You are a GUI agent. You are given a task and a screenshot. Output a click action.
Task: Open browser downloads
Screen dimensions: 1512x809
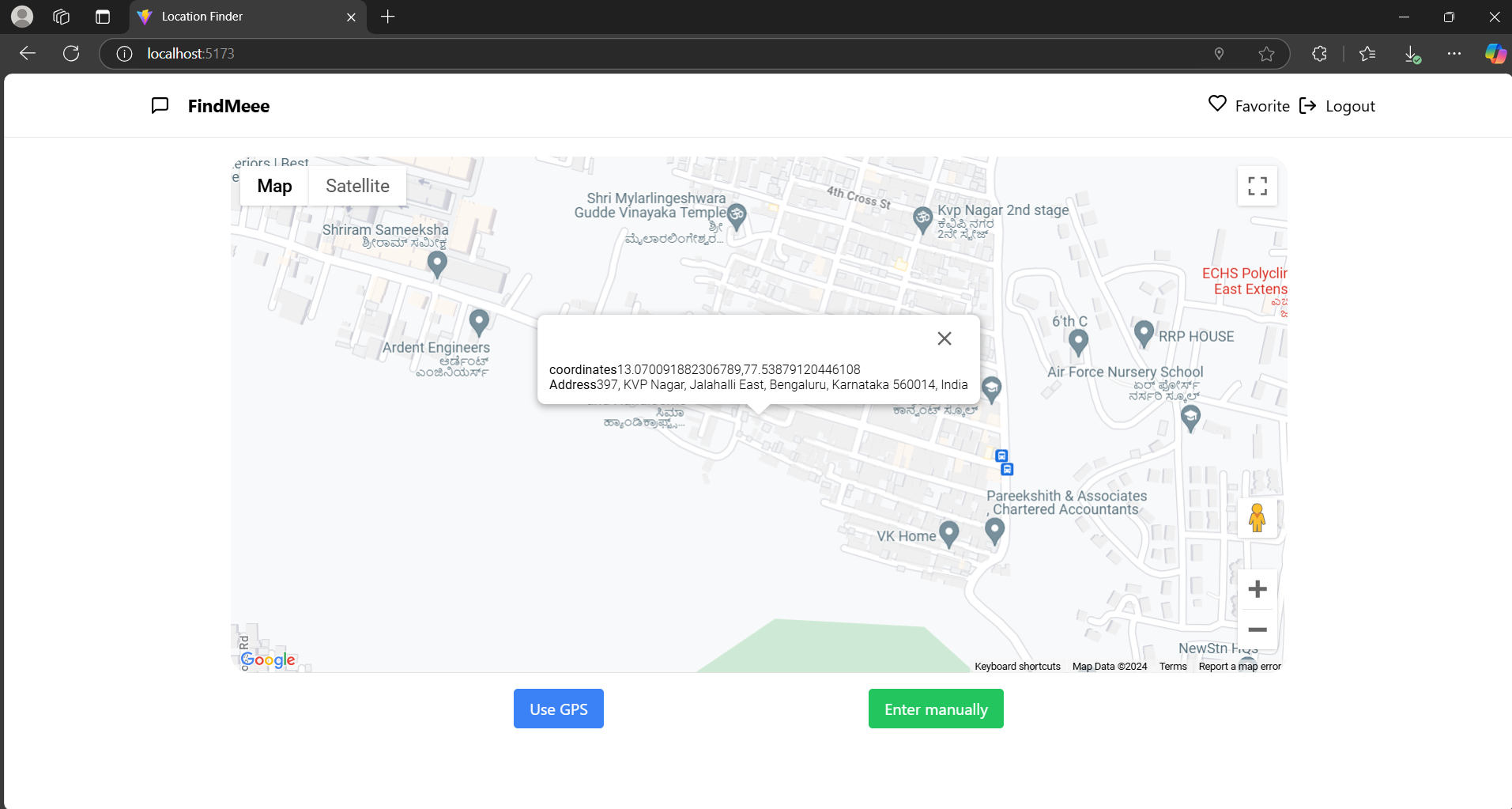tap(1412, 54)
